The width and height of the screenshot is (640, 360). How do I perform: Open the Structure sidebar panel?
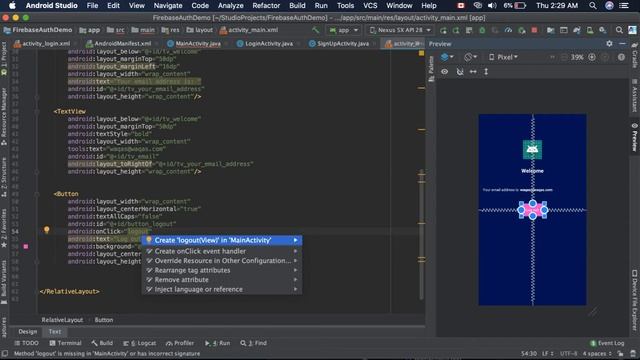pyautogui.click(x=4, y=177)
